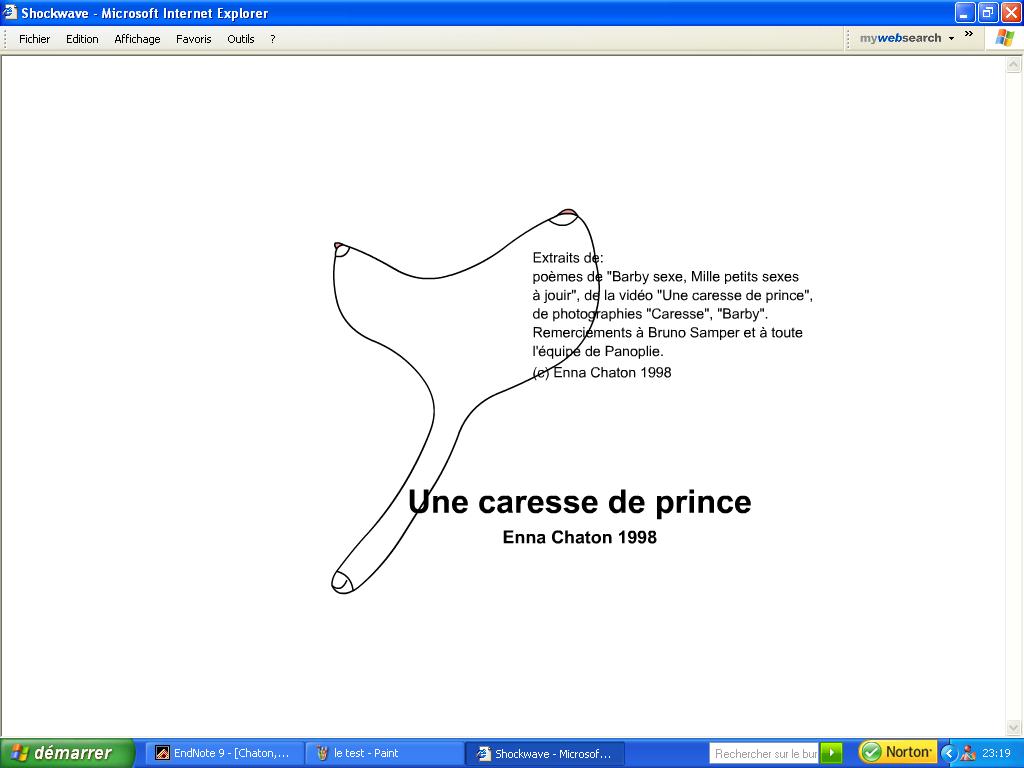Open the démarrer start menu
This screenshot has width=1024, height=768.
point(67,753)
